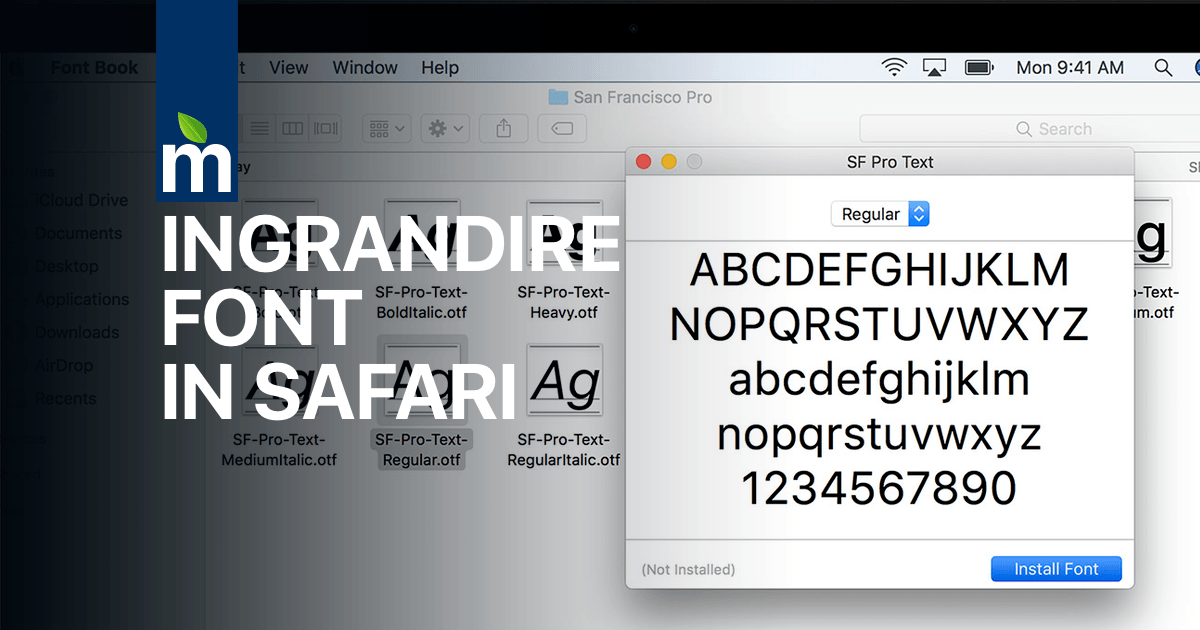Open AirDrop in Finder sidebar

(x=64, y=365)
